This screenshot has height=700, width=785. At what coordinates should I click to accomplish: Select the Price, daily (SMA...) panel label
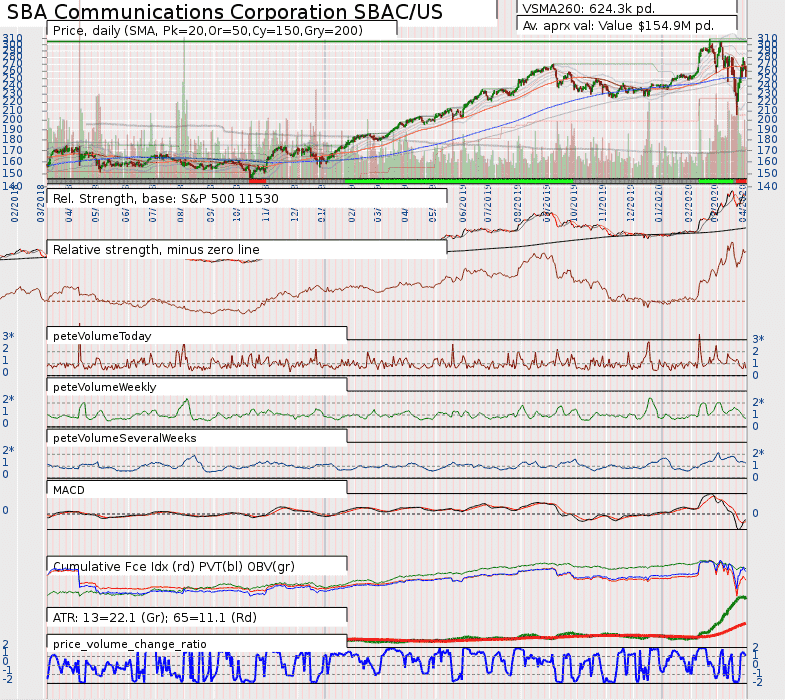click(207, 31)
